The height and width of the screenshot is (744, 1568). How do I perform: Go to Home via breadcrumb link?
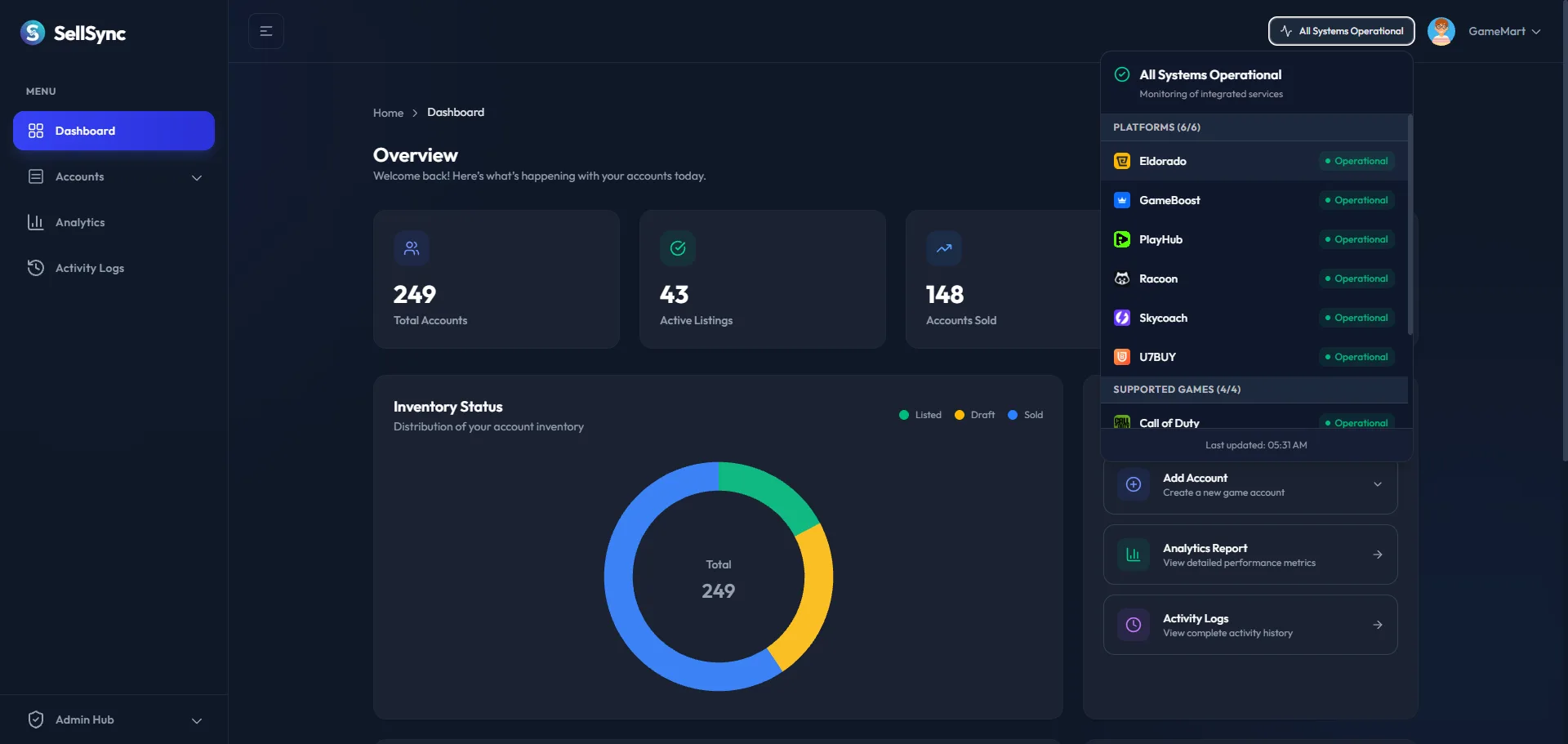coord(388,113)
